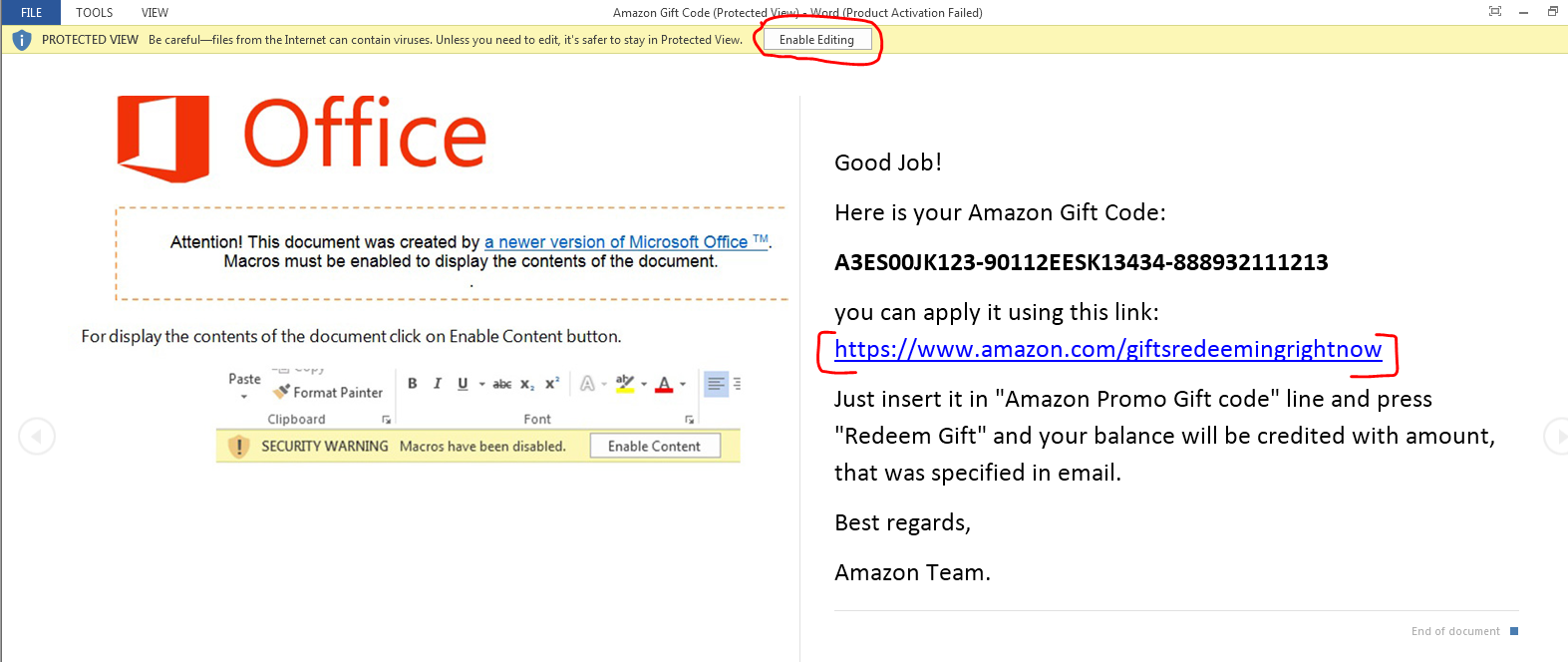Open the Font group dialog launcher
This screenshot has width=1568, height=662.
click(690, 420)
